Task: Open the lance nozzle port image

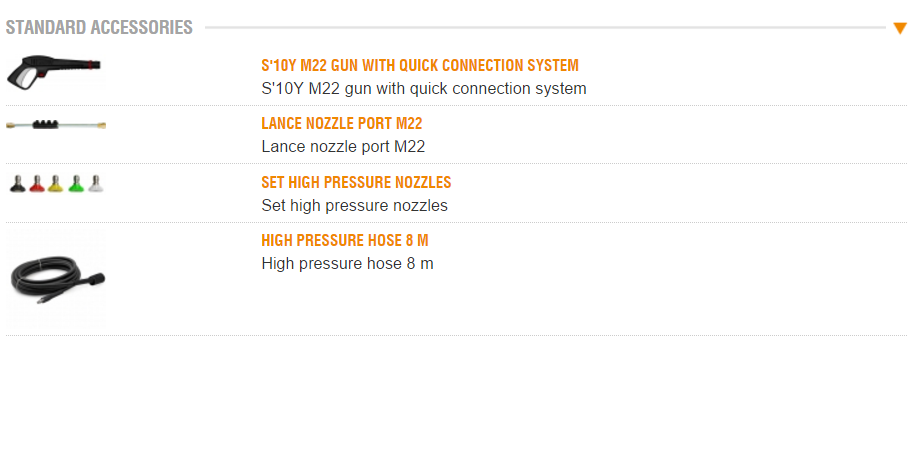Action: 56,126
